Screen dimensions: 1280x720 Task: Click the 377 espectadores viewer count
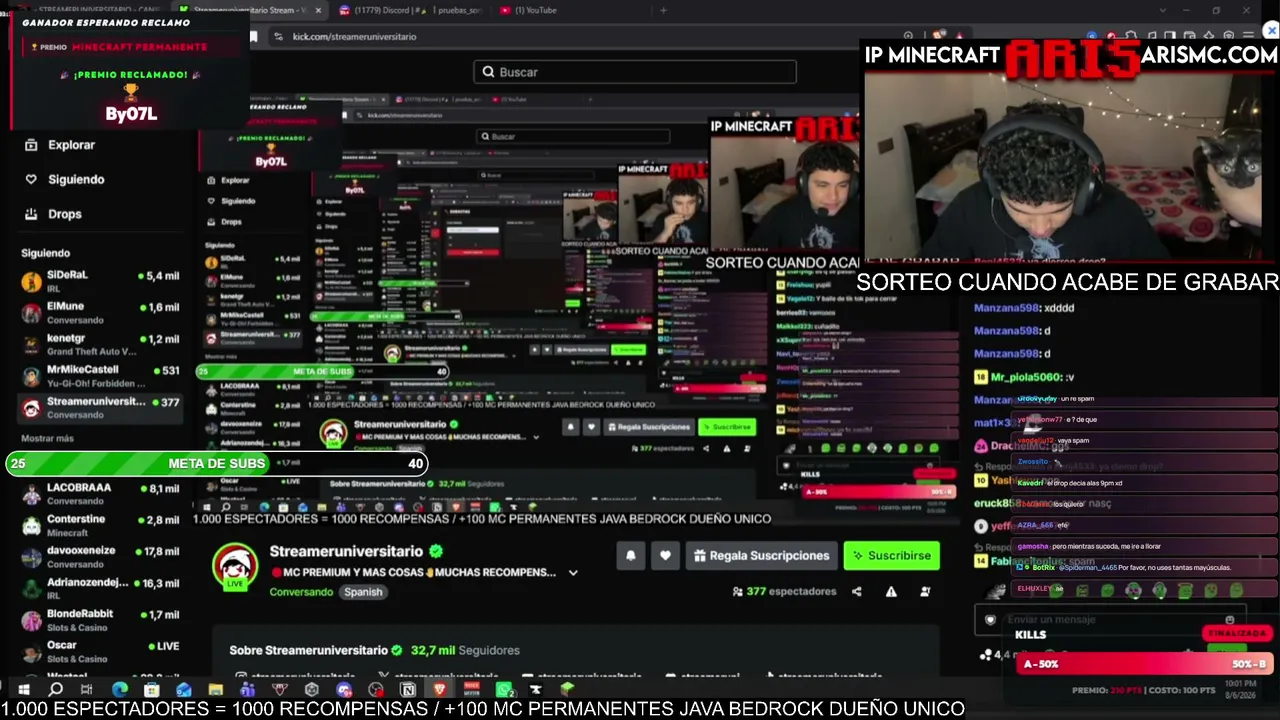[784, 592]
